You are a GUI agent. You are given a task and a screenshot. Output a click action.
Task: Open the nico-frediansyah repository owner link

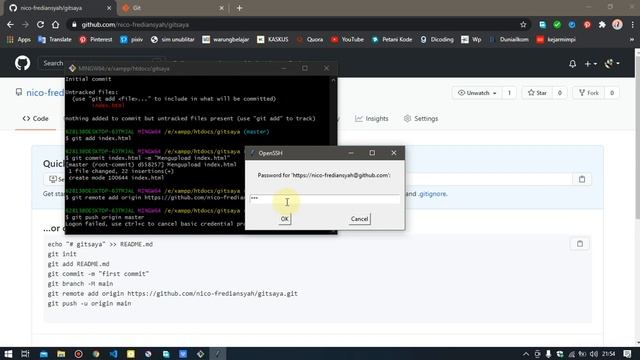point(45,93)
